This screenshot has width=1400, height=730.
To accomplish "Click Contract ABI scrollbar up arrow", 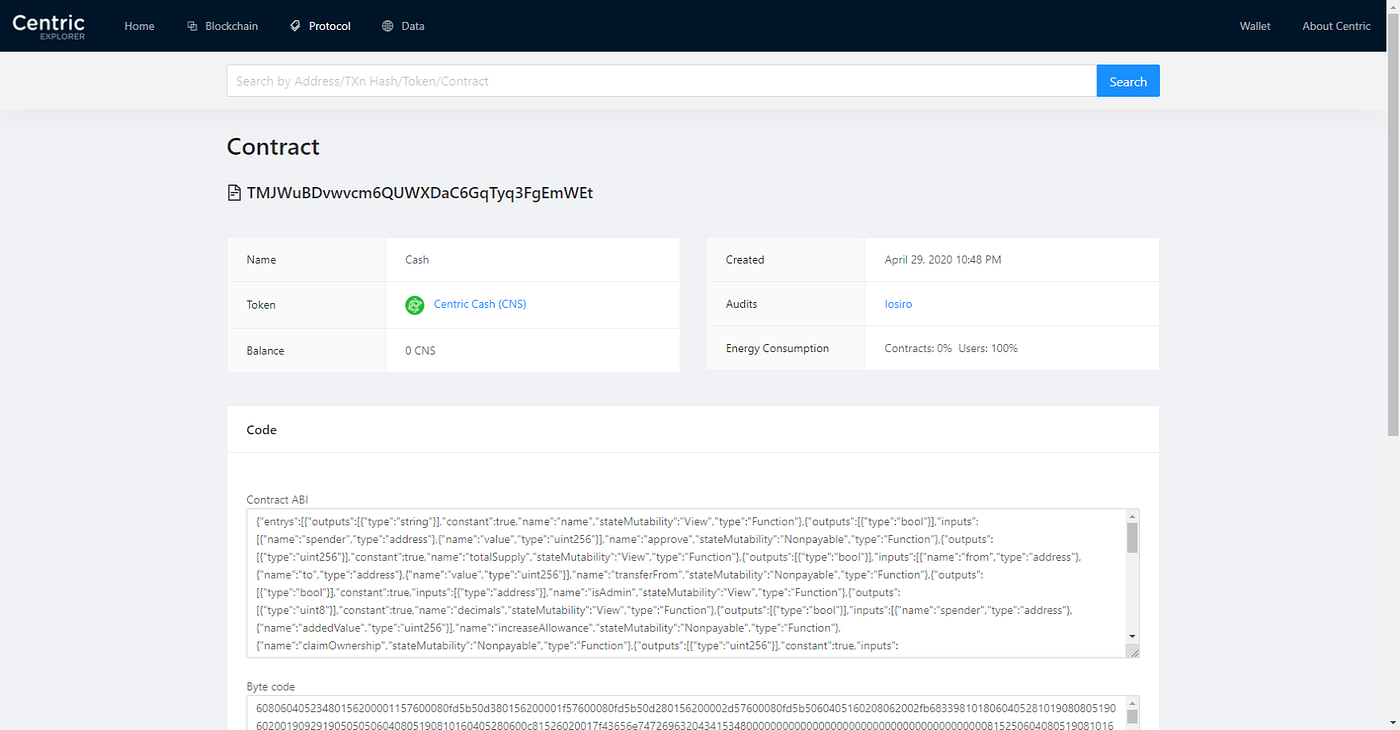I will pos(1132,516).
